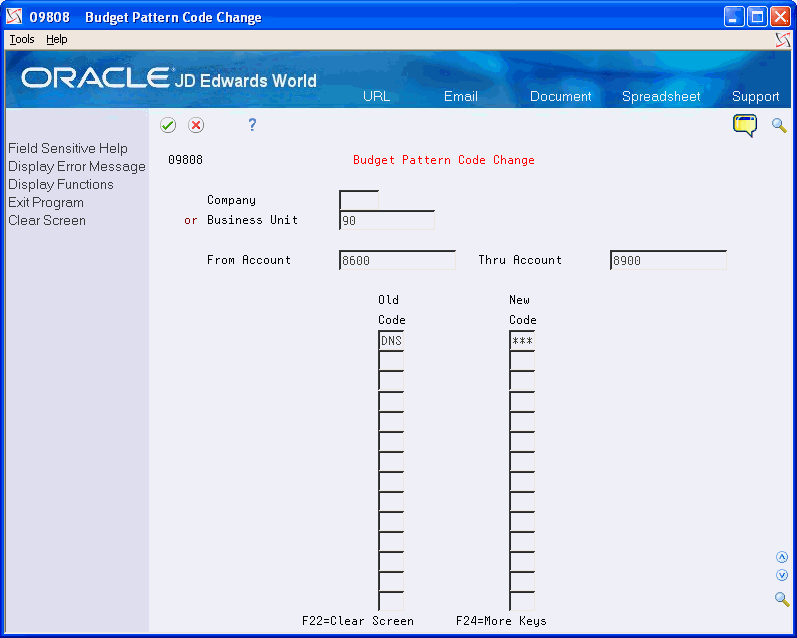Focus the Company input field
The image size is (797, 638).
[x=359, y=200]
